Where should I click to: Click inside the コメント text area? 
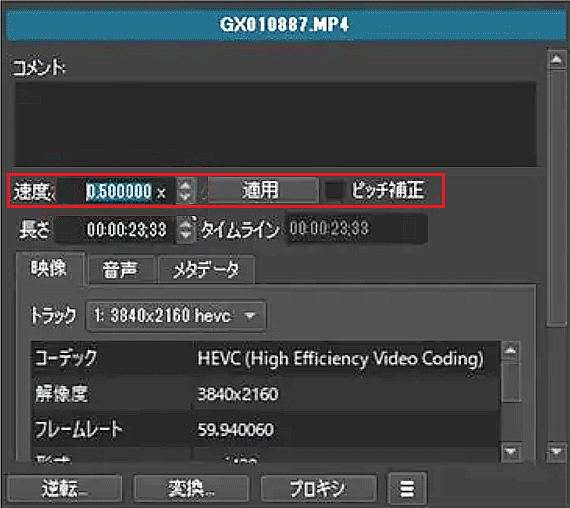275,125
